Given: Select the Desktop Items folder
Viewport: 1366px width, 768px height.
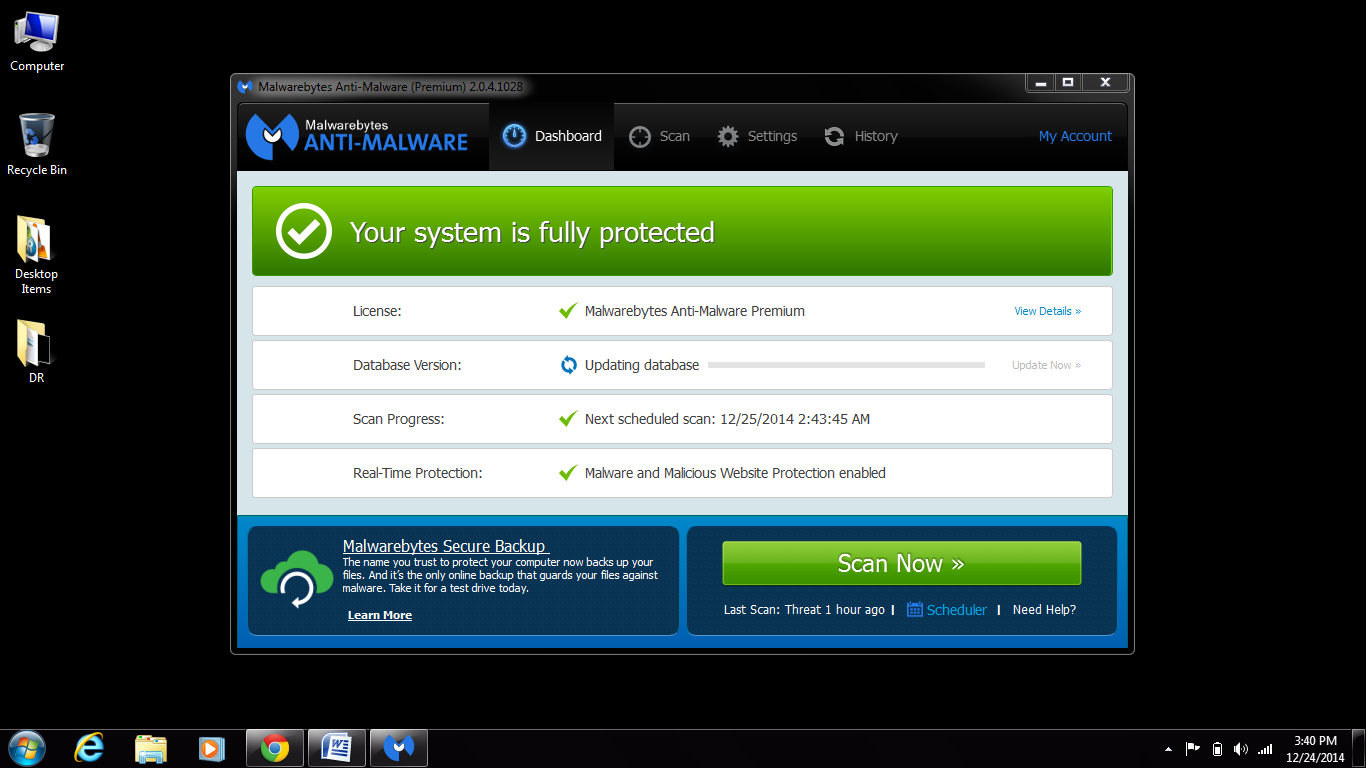Looking at the screenshot, I should (x=36, y=255).
